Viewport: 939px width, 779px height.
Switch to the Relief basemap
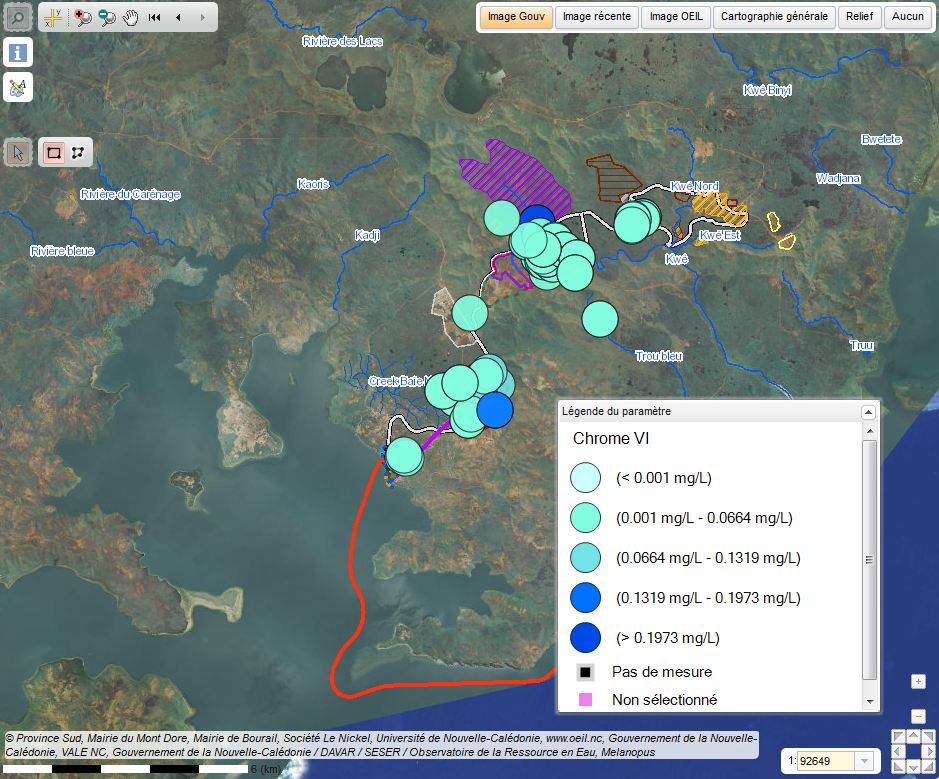click(x=859, y=17)
